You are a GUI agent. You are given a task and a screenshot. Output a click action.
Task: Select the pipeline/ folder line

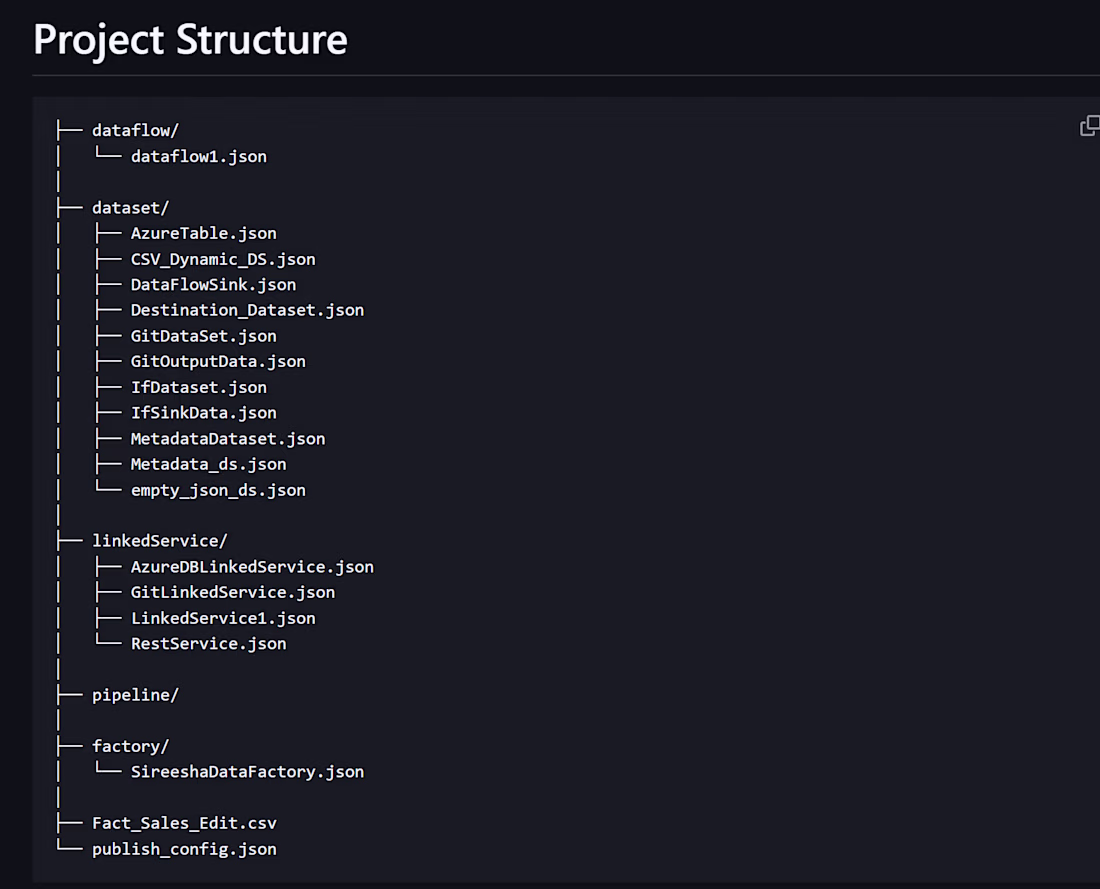point(135,695)
